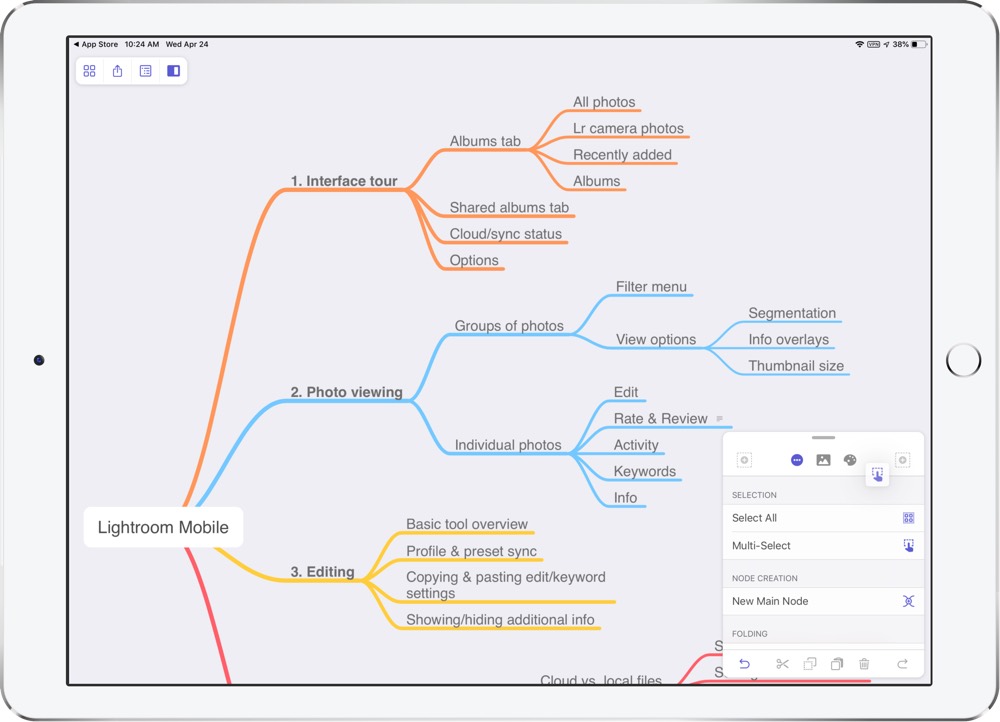1000x722 pixels.
Task: Select the "3. Editing" node
Action: tap(322, 571)
